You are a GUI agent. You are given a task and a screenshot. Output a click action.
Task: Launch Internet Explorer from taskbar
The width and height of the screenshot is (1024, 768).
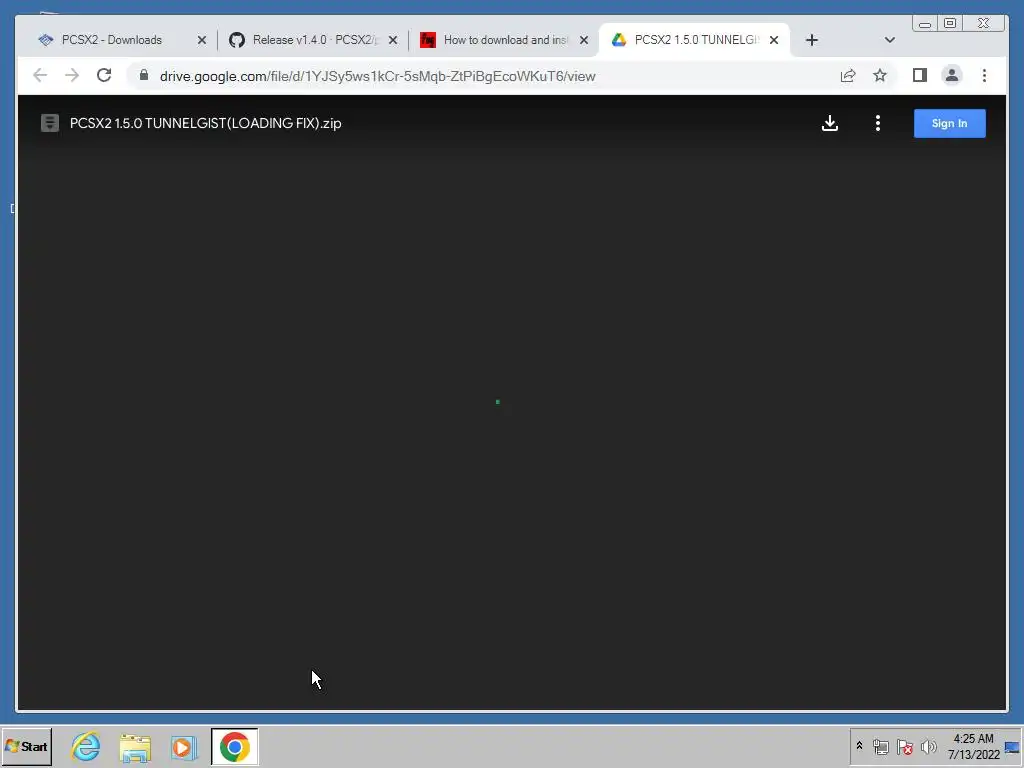coord(86,746)
